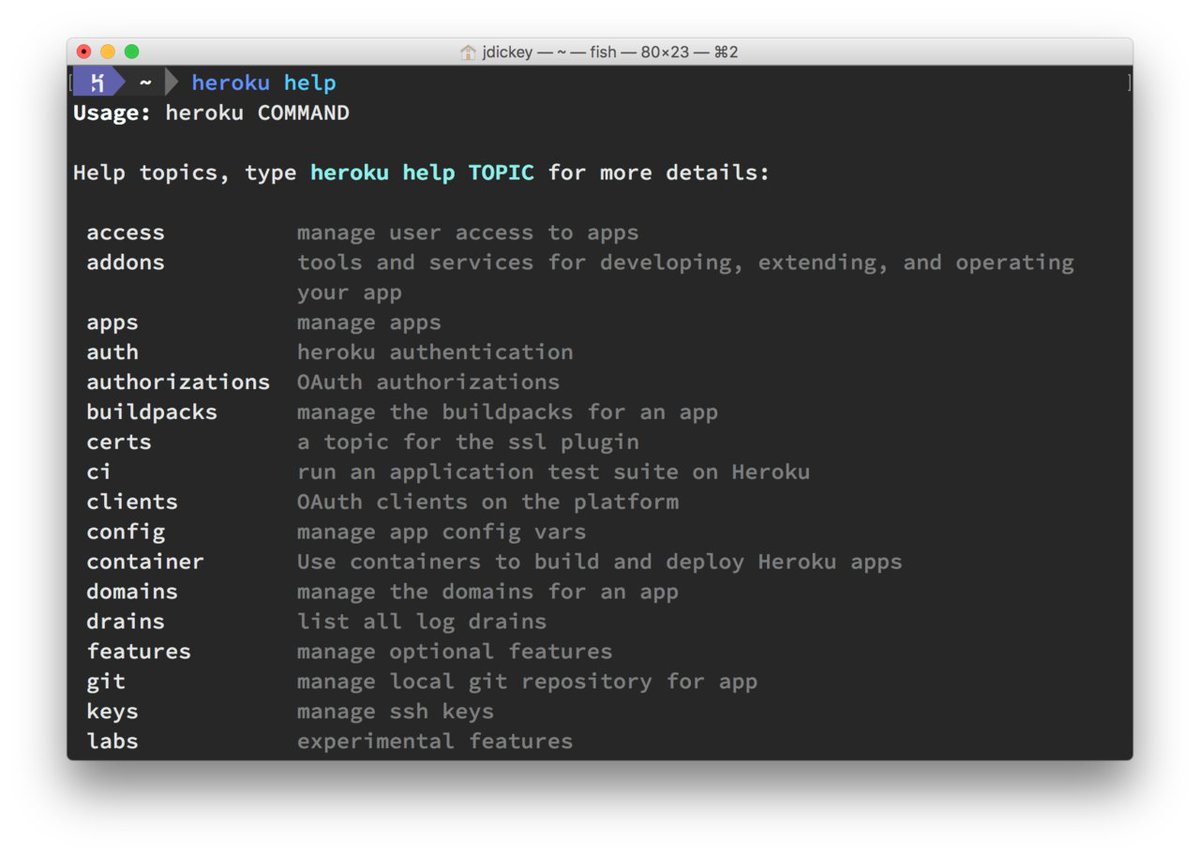Click the 'buildpacks' topic name
The height and width of the screenshot is (856, 1200).
click(x=152, y=412)
